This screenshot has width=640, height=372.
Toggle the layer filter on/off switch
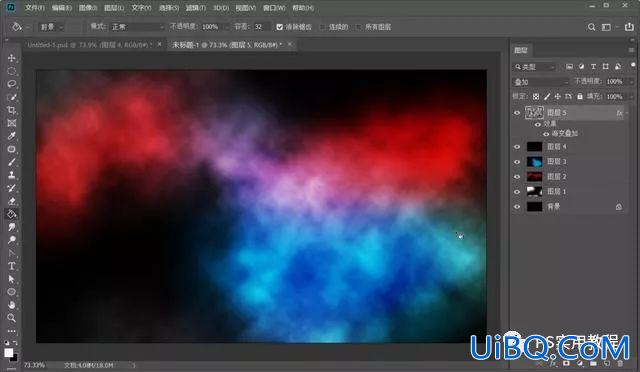[x=633, y=65]
